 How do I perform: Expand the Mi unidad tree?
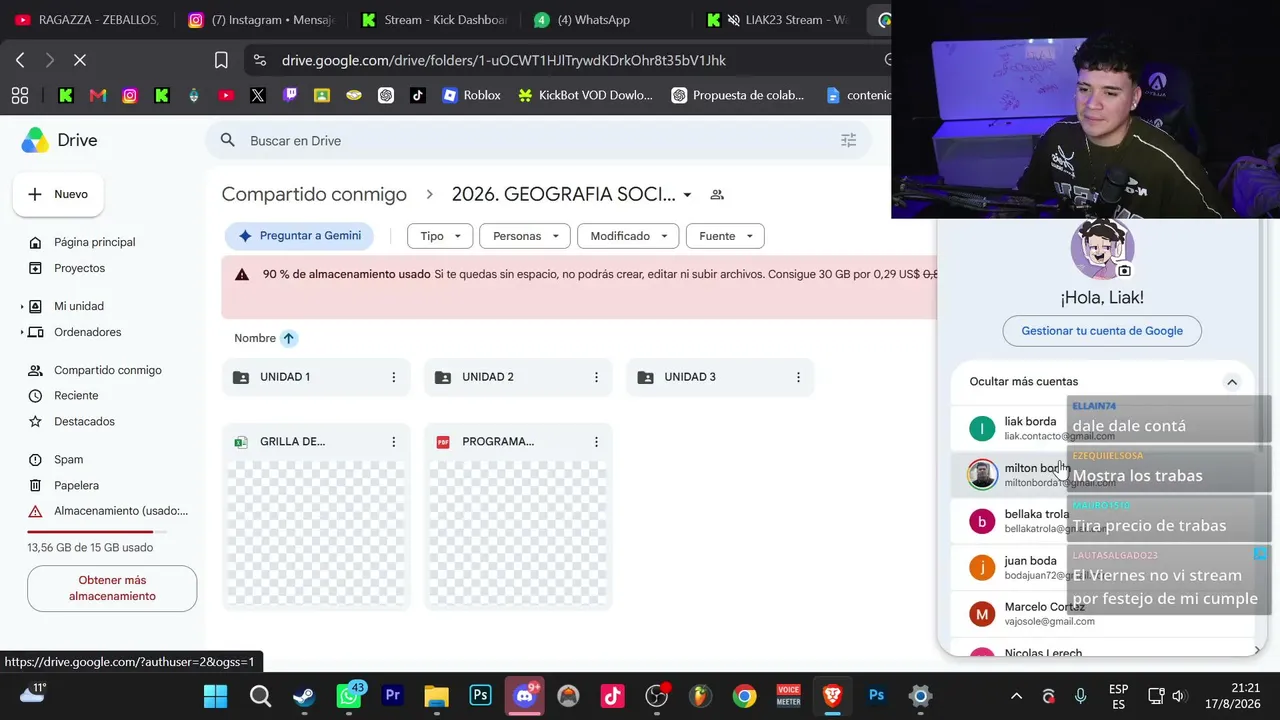pos(22,306)
